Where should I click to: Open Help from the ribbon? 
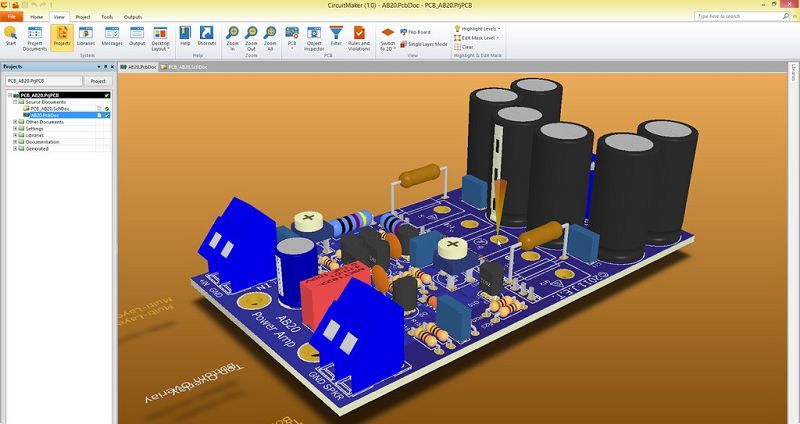point(185,36)
